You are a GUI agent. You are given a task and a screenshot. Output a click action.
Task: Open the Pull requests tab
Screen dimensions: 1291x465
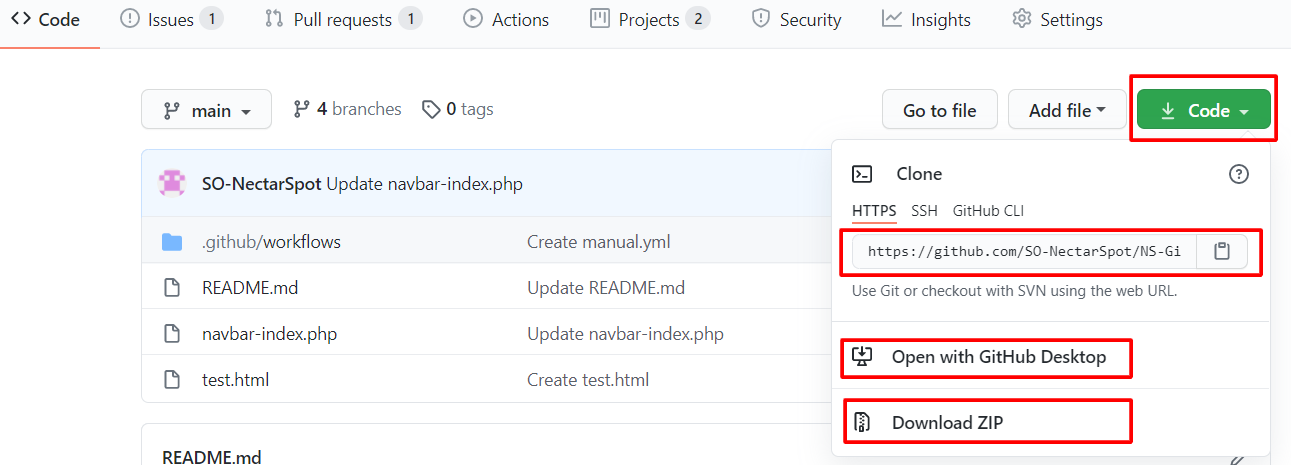click(342, 20)
